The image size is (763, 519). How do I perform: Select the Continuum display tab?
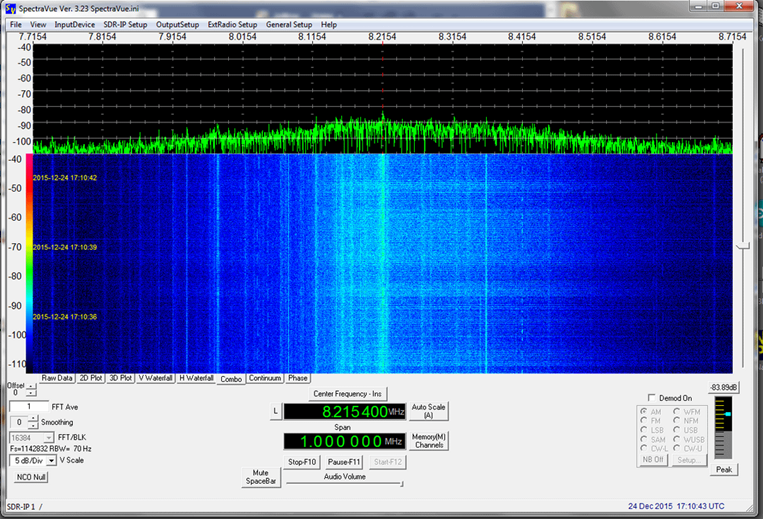(265, 379)
